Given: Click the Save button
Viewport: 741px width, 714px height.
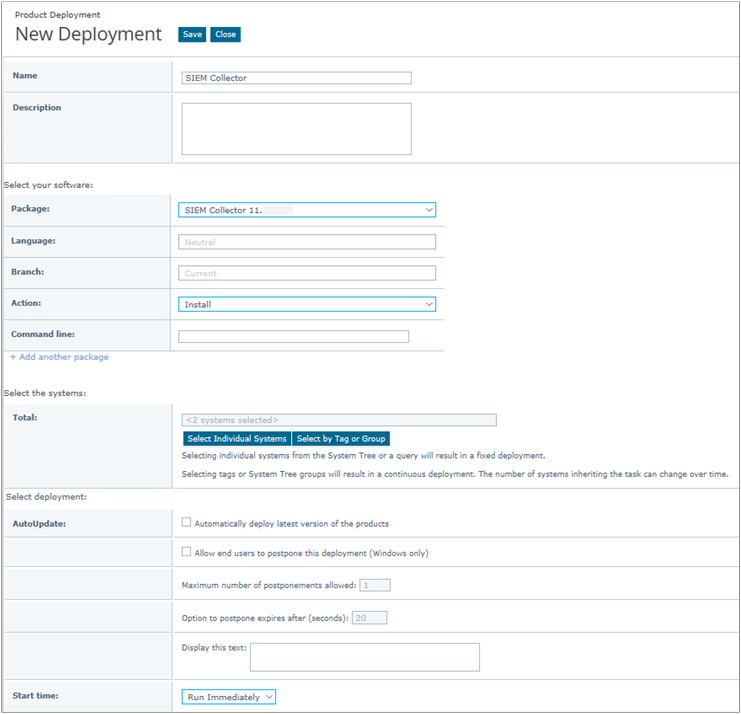Looking at the screenshot, I should (192, 34).
